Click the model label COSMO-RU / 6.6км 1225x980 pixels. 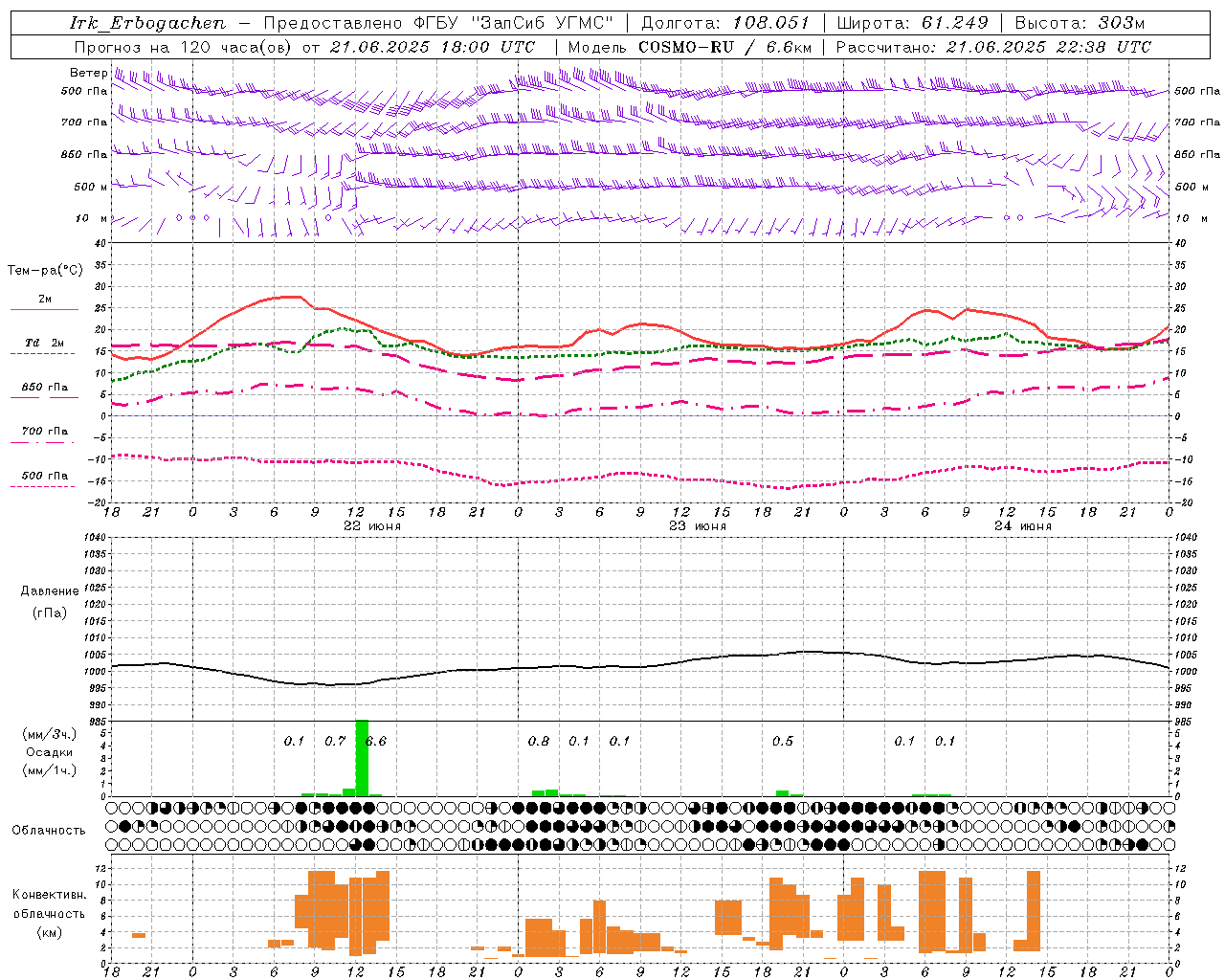[724, 47]
